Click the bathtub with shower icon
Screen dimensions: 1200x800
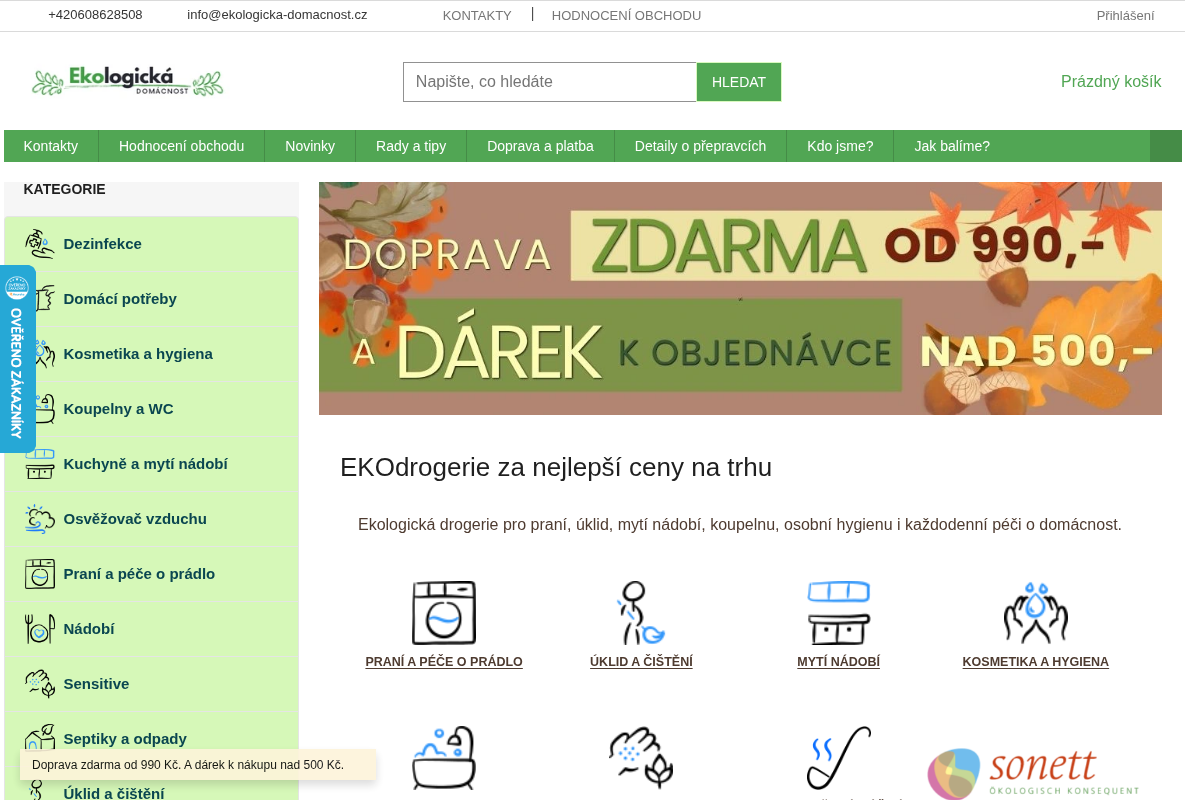point(444,758)
